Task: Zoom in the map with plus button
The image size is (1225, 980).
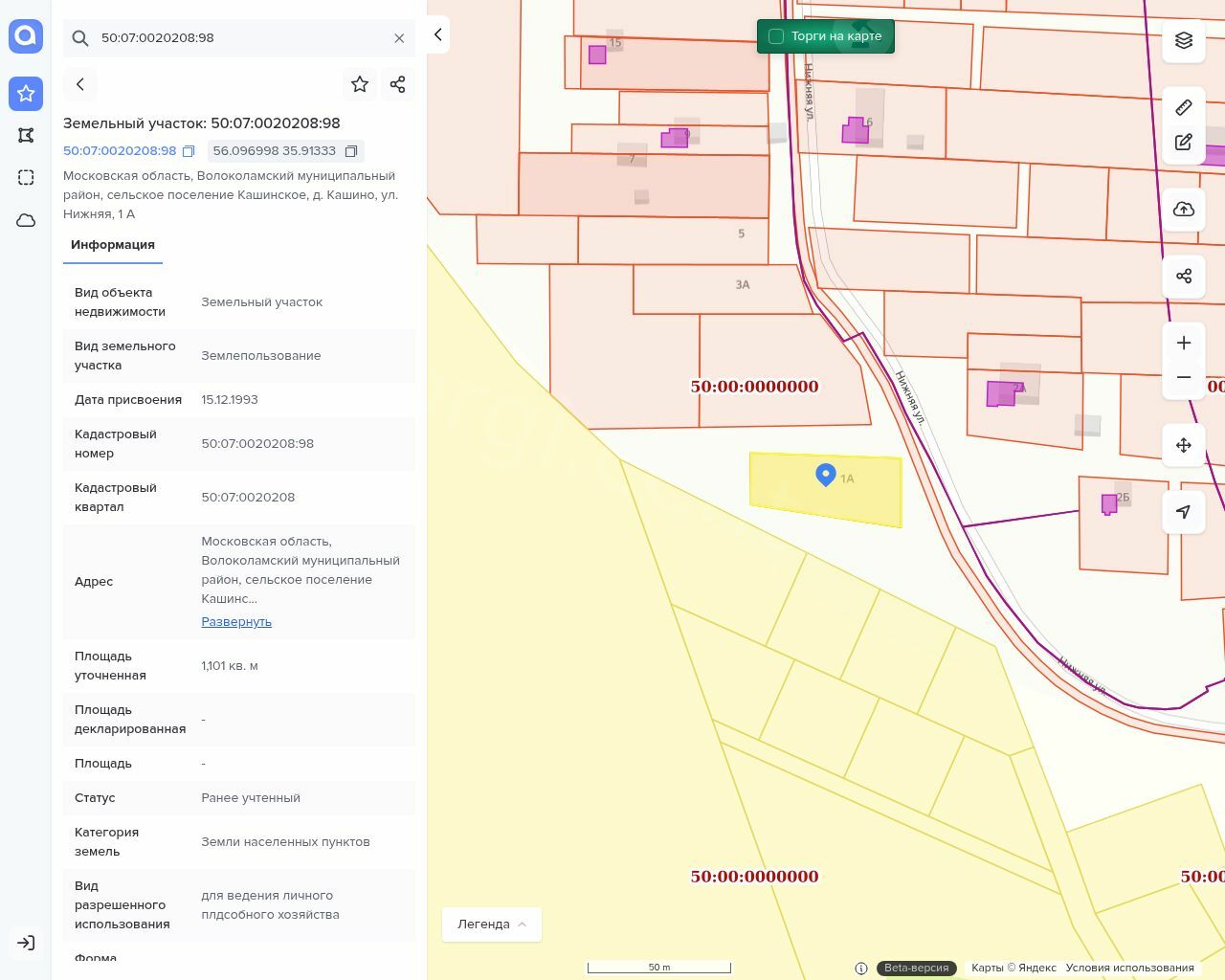Action: 1184,344
